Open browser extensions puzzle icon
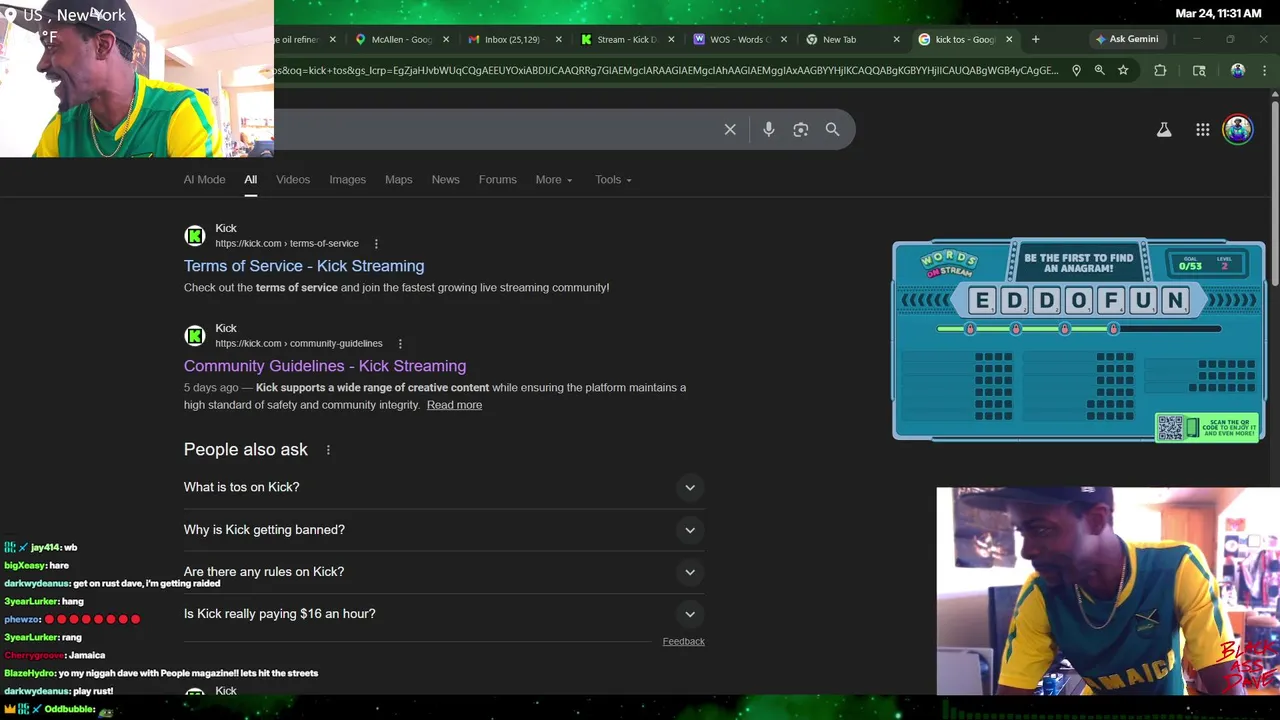The height and width of the screenshot is (720, 1280). (1160, 70)
